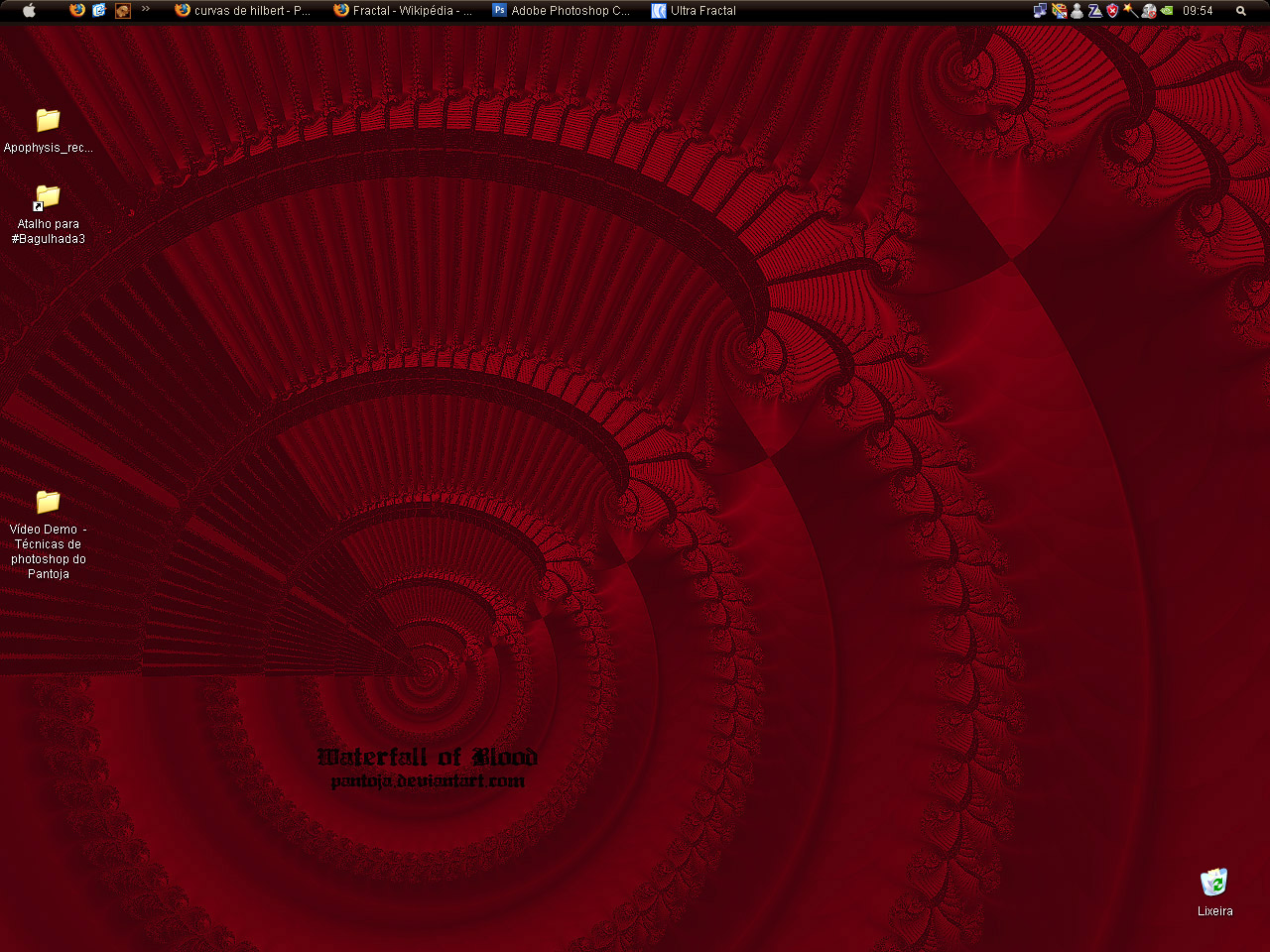Expand hidden quick launch items chevron
The height and width of the screenshot is (952, 1270).
146,9
